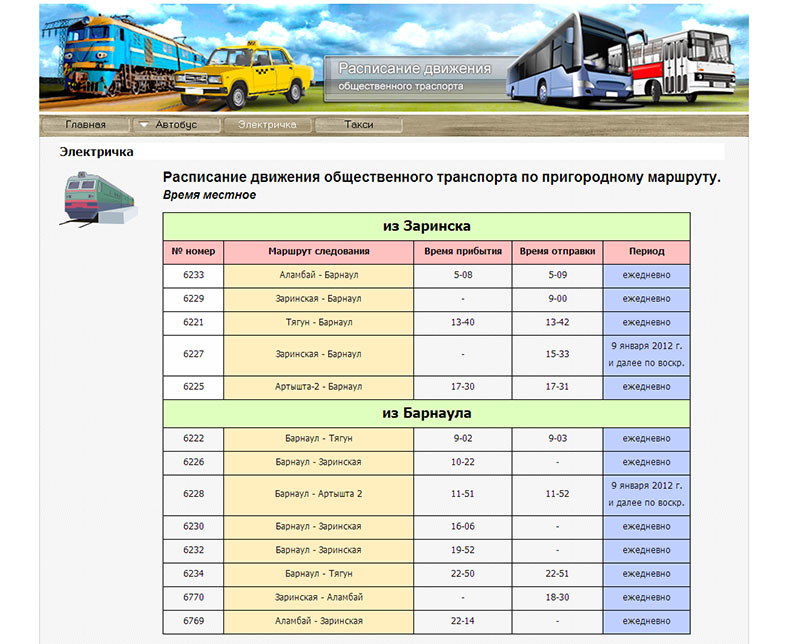Click departure time 11-52

[x=558, y=494]
